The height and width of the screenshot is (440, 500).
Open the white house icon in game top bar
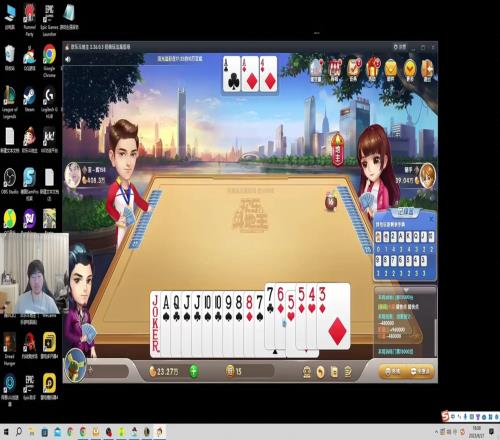(x=316, y=70)
